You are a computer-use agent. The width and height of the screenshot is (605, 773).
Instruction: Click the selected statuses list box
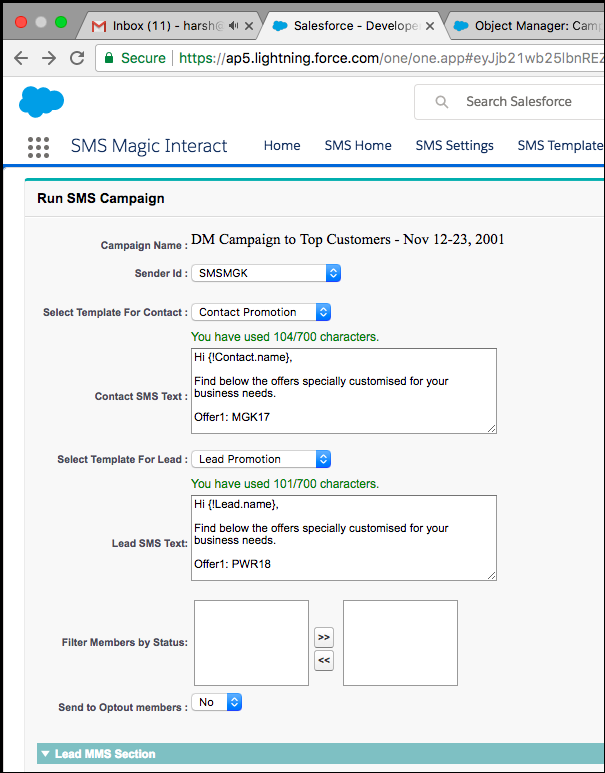[x=400, y=643]
